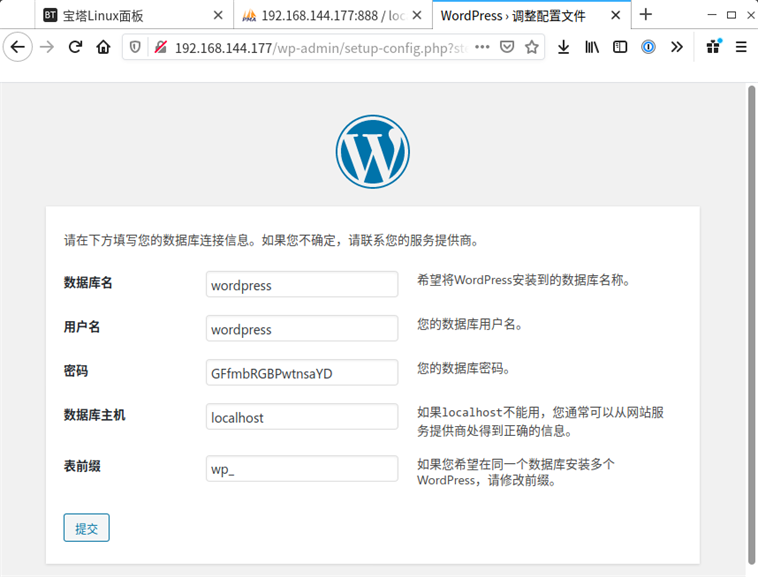This screenshot has height=577, width=758.
Task: Focus the 数据库名 input field
Action: [302, 284]
